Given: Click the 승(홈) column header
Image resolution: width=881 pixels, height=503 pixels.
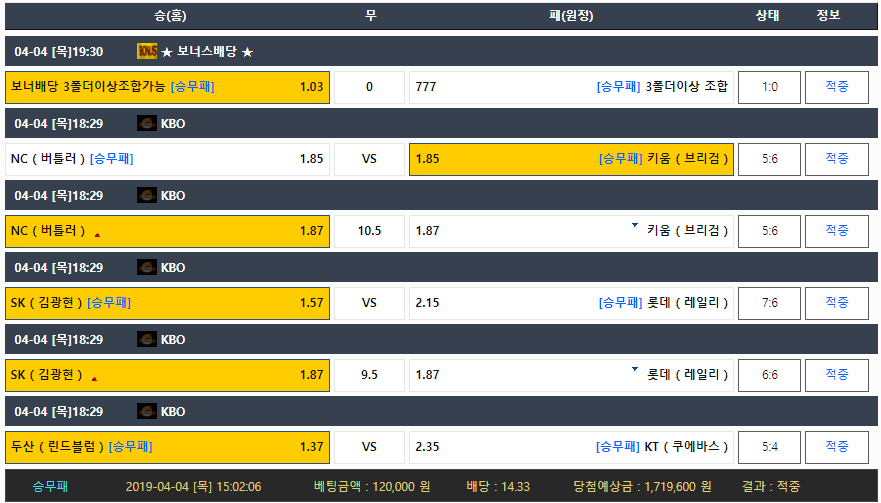Looking at the screenshot, I should pos(170,16).
